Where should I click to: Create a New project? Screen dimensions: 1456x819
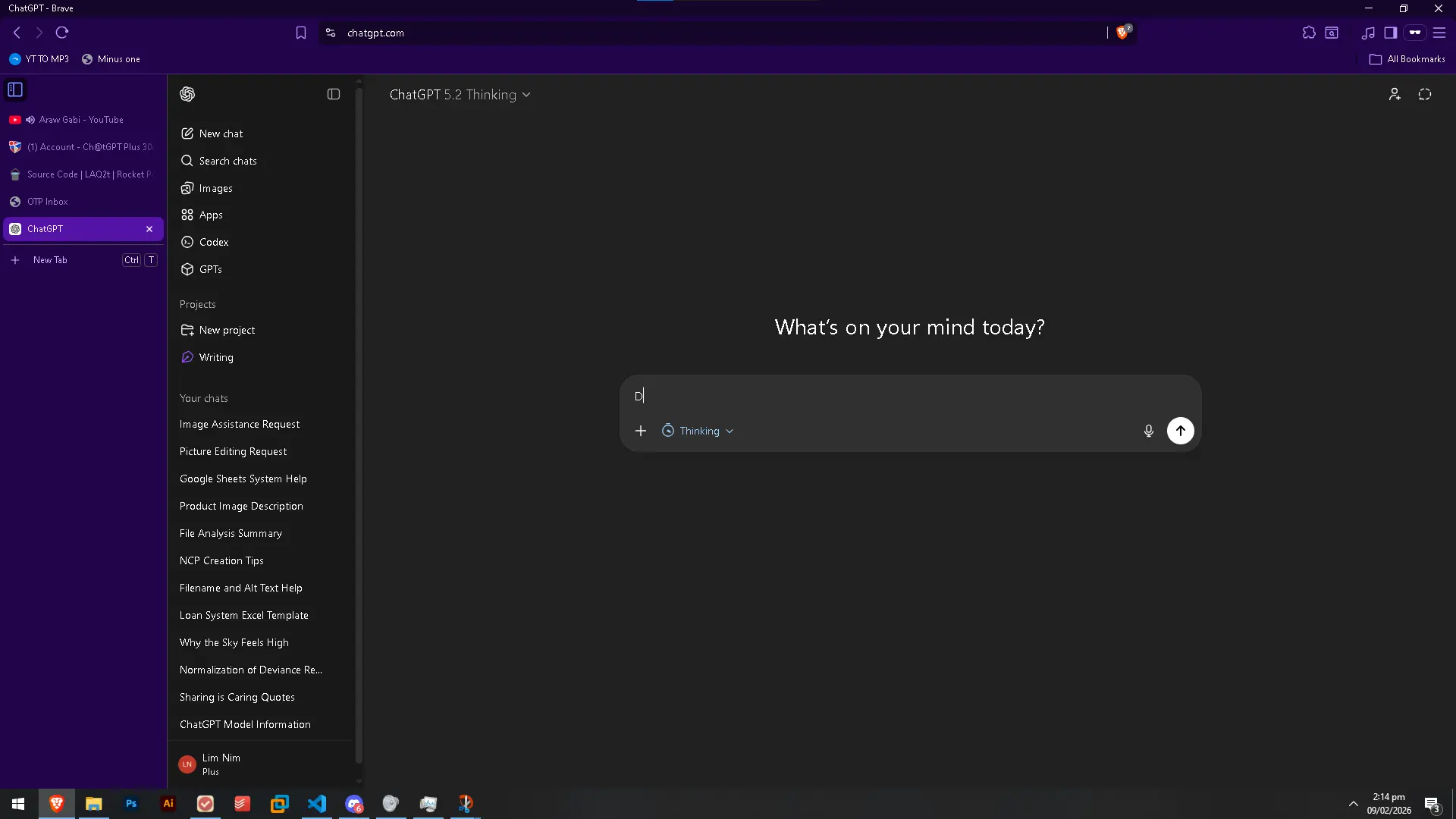[260, 330]
